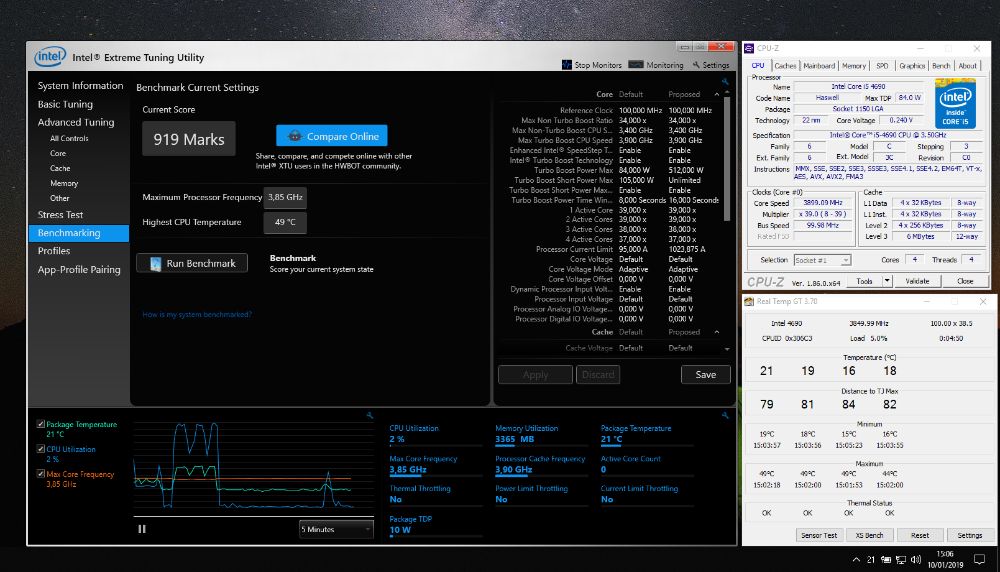The width and height of the screenshot is (1000, 572).
Task: Select the Benchmarking sidebar item
Action: [79, 233]
